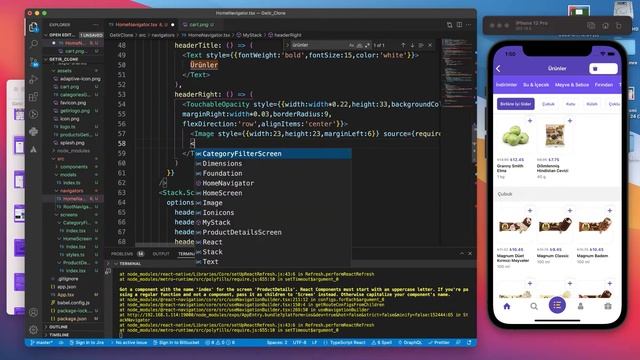640x360 pixels.
Task: Toggle Match Whole Word in the find widget
Action: pos(359,45)
